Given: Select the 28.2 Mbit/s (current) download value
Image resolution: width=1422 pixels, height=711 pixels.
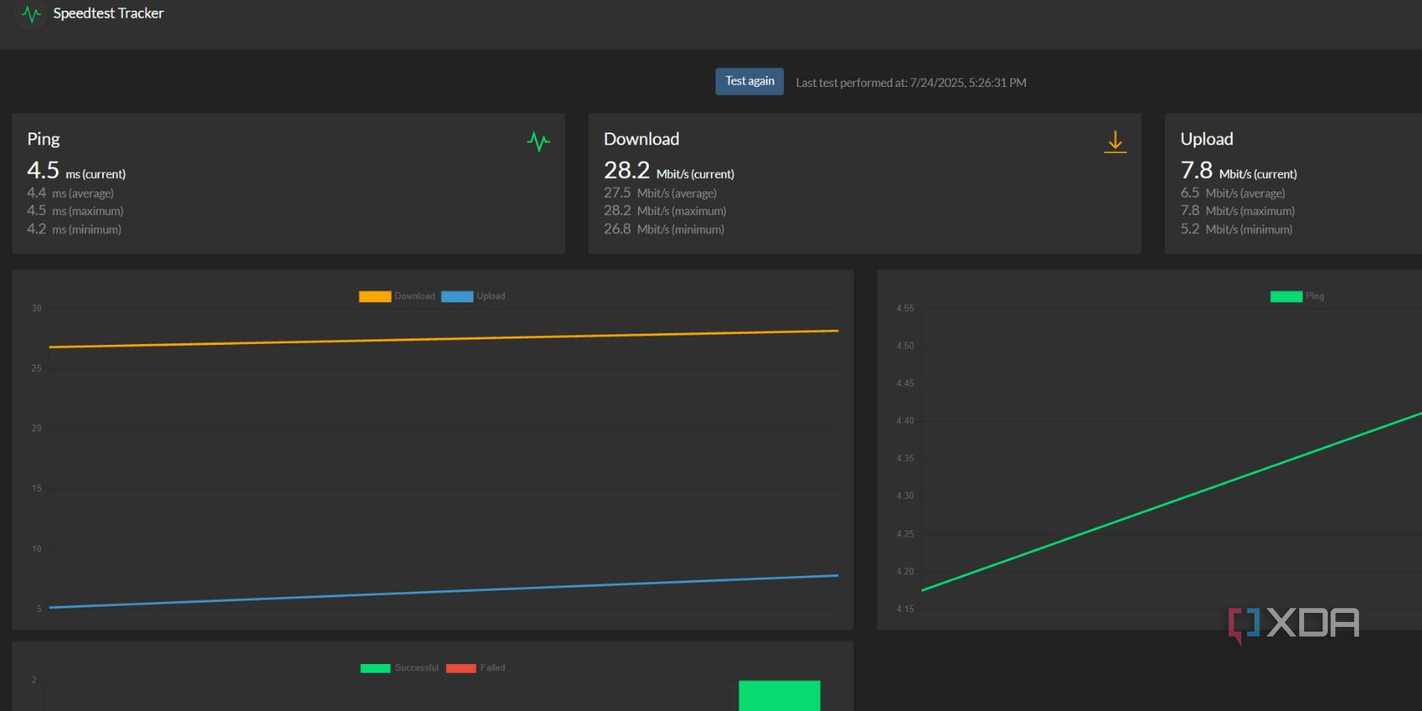Looking at the screenshot, I should 668,171.
